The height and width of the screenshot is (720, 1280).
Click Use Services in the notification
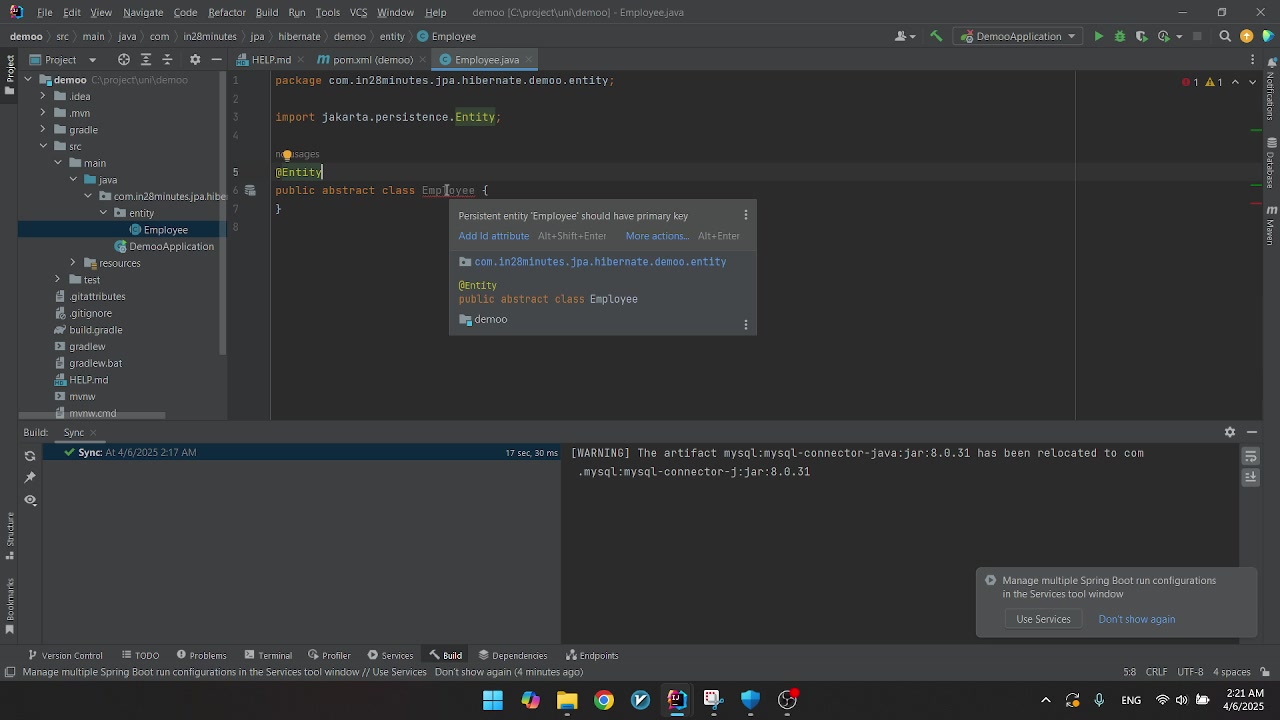1043,619
